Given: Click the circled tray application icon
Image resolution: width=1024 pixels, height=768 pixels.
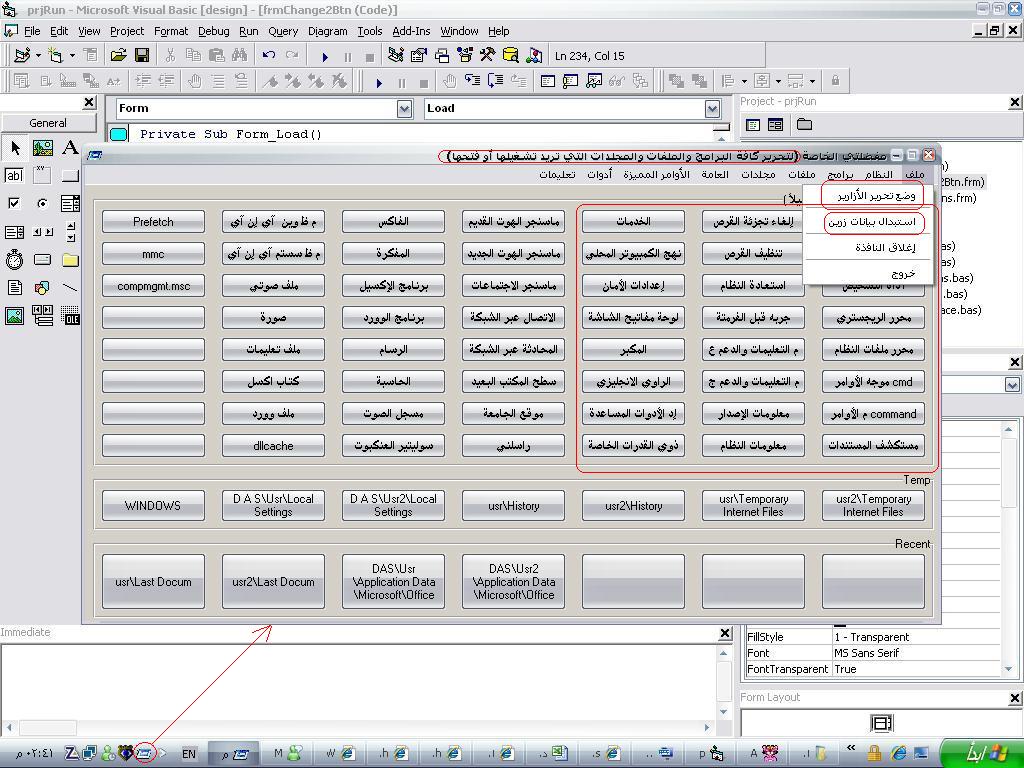Looking at the screenshot, I should click(144, 754).
